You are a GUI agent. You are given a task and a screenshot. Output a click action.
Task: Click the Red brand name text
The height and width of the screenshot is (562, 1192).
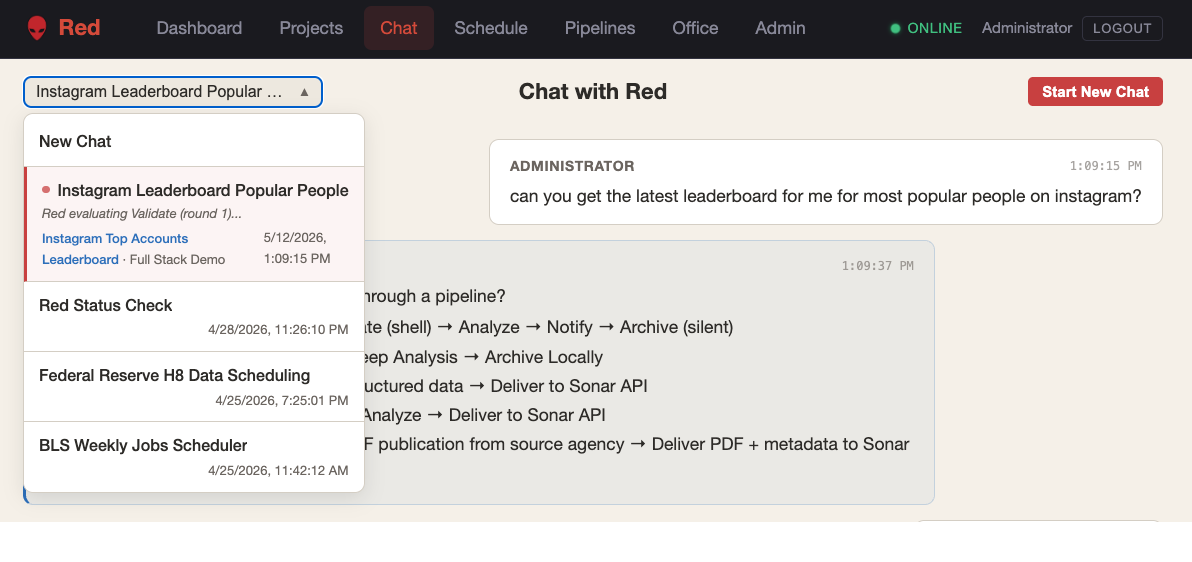(x=79, y=28)
